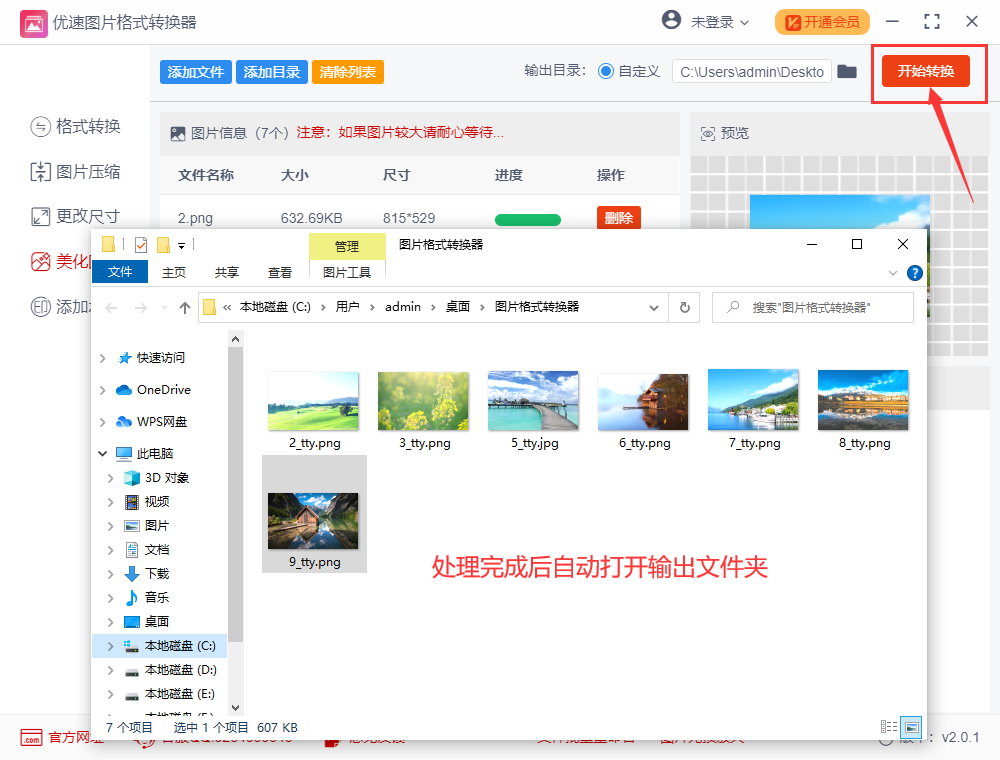Select the 2_tty.png thumbnail
1000x760 pixels.
(313, 401)
